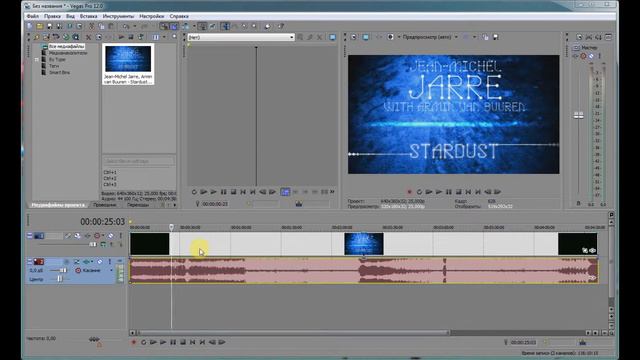Open the Вид menu
This screenshot has height=360, width=640.
point(70,16)
